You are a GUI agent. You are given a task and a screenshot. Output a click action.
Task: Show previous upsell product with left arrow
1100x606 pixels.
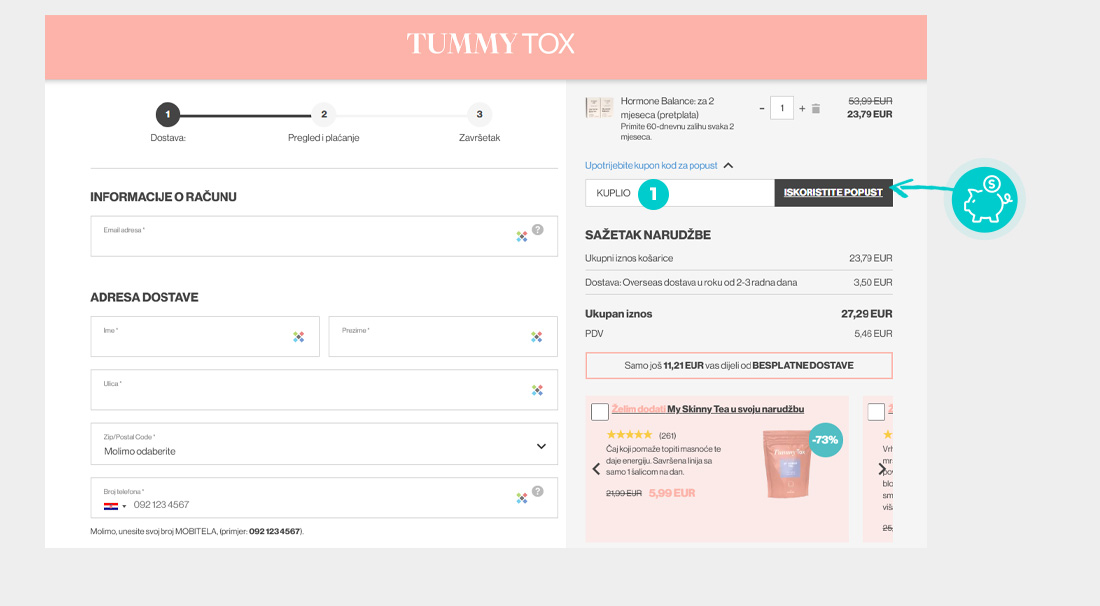click(x=596, y=469)
